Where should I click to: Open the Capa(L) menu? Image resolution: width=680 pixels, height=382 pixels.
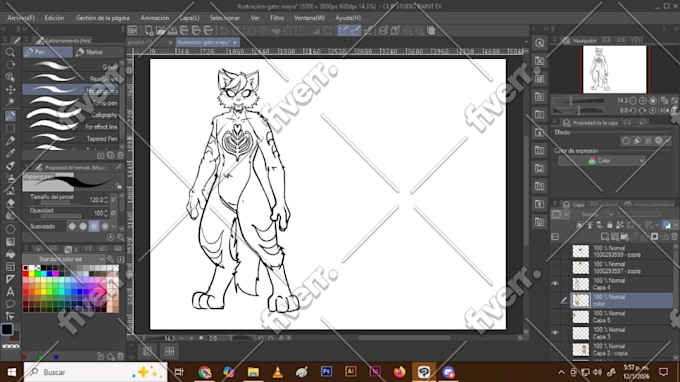tap(190, 18)
